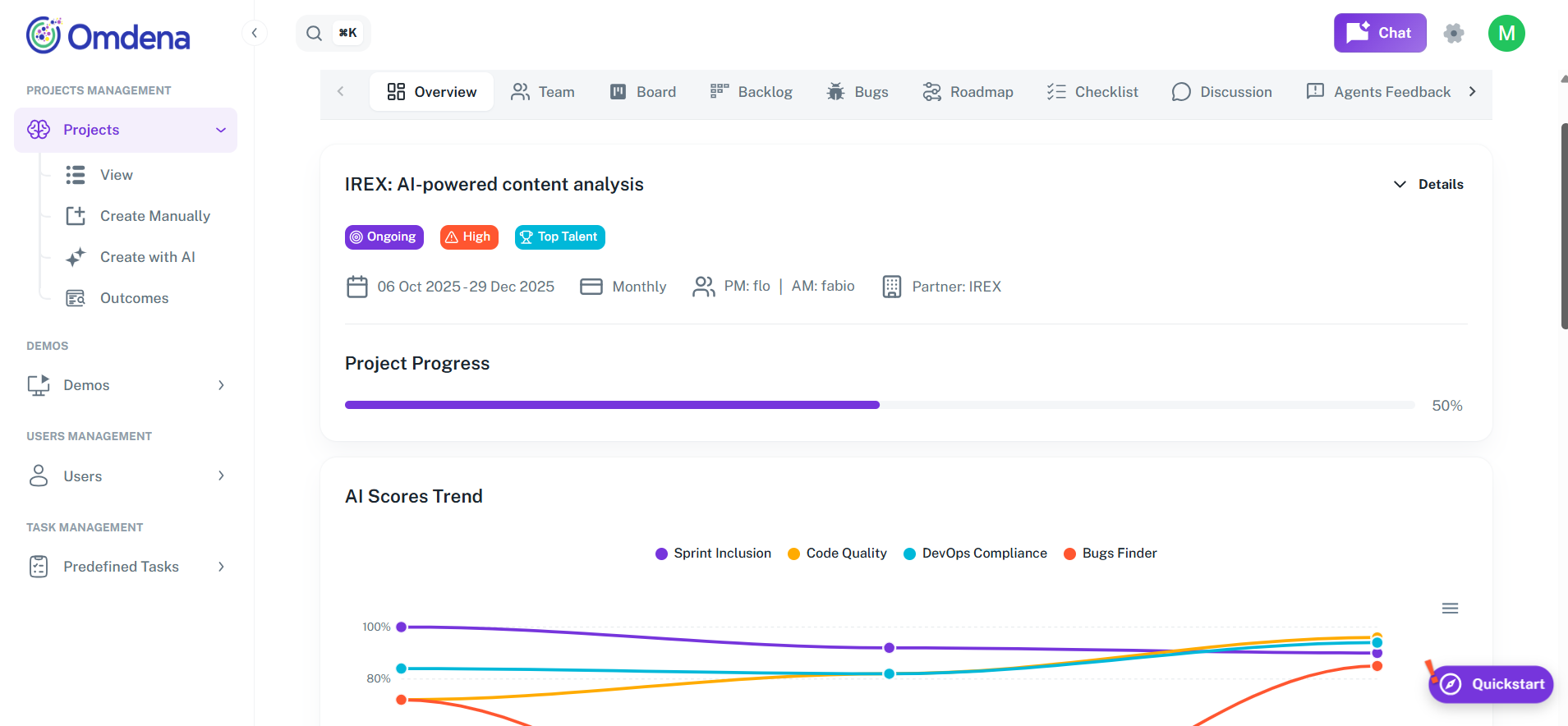
Task: Switch to the Bugs tab
Action: point(858,92)
